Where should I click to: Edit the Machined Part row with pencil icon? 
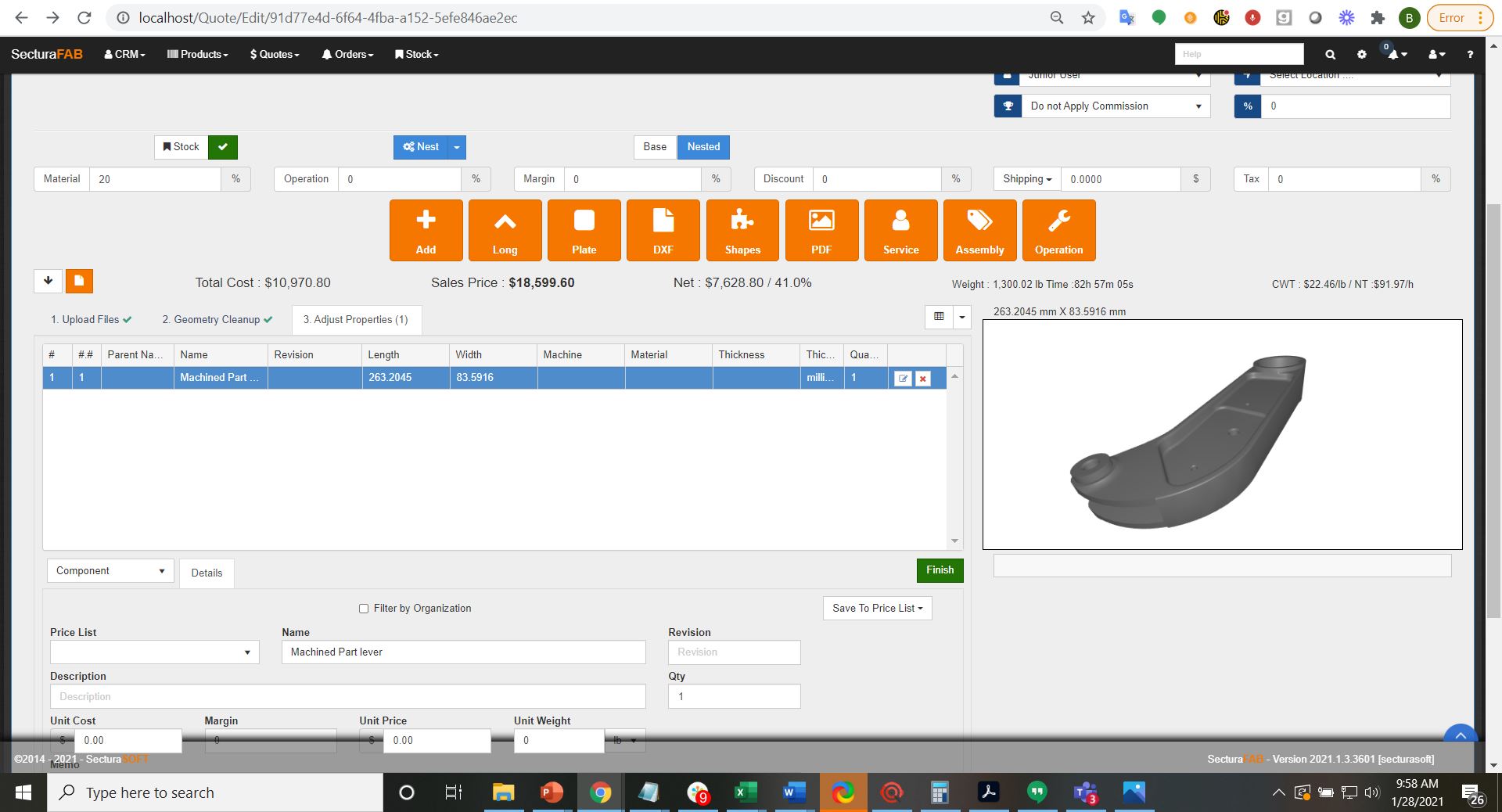pos(904,378)
